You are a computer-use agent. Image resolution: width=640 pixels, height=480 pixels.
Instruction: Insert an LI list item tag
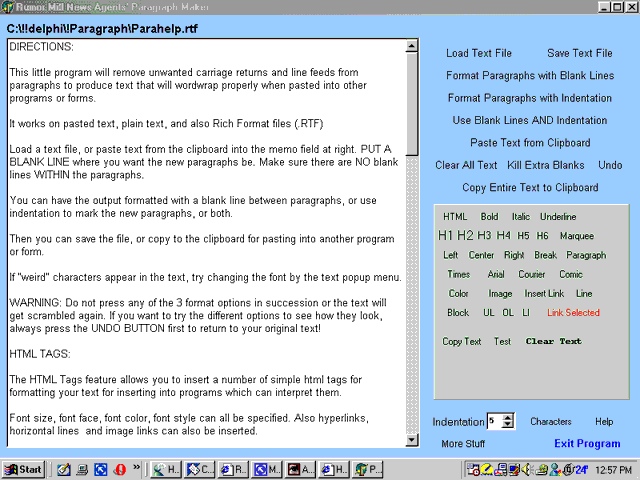point(526,313)
